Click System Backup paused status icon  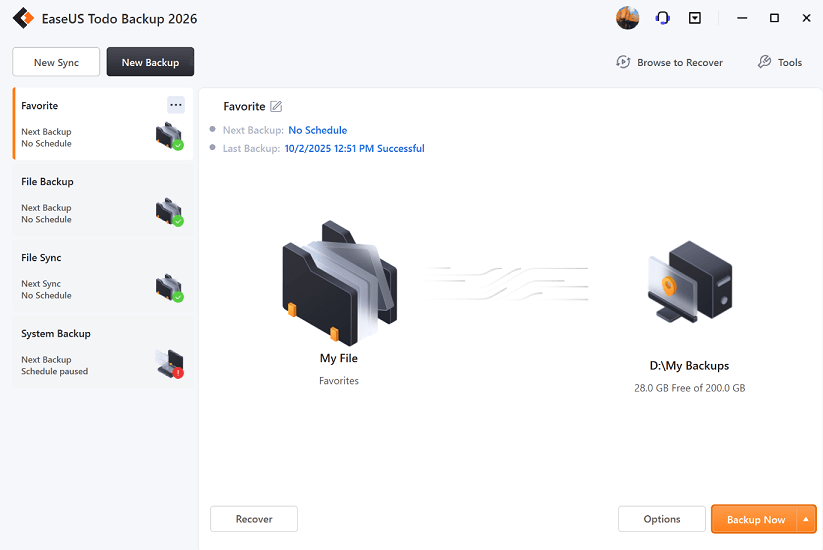[170, 364]
